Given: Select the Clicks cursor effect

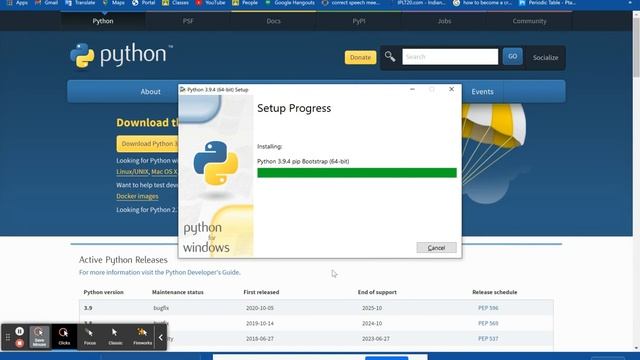Looking at the screenshot, I should click(x=64, y=337).
